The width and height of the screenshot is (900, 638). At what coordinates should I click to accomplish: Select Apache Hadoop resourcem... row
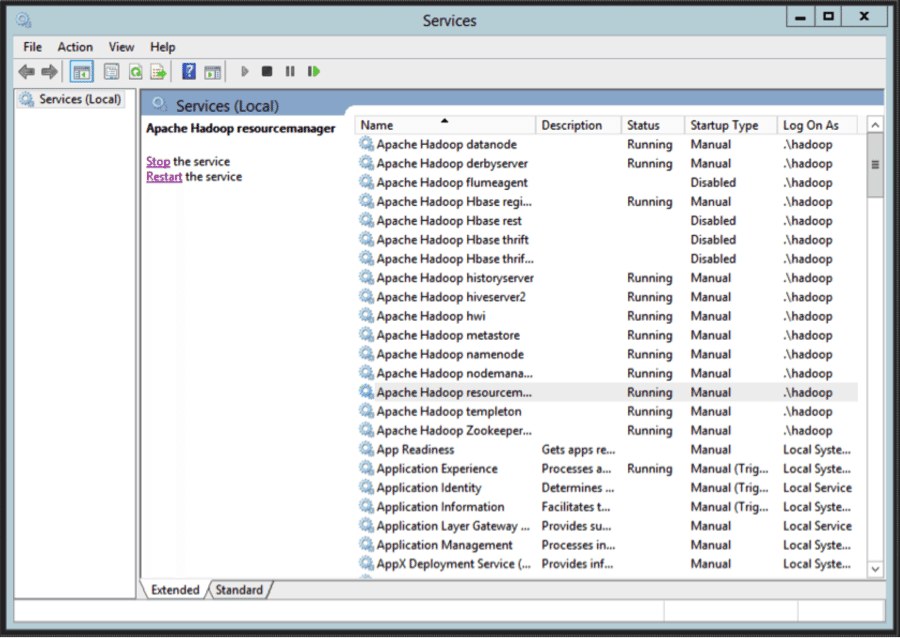[x=606, y=392]
